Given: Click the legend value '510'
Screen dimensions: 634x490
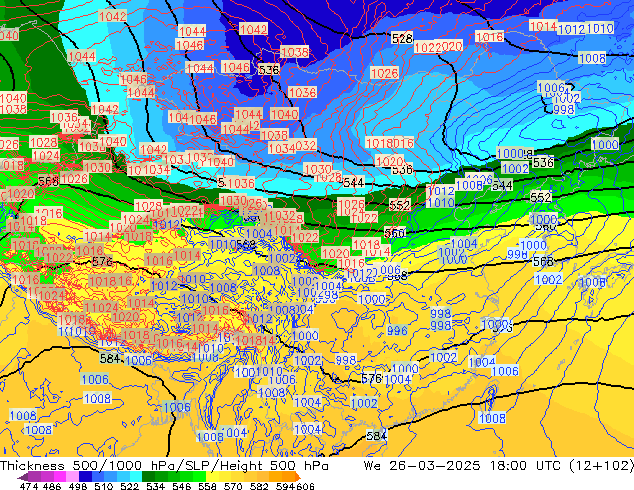Looking at the screenshot, I should tap(104, 486).
